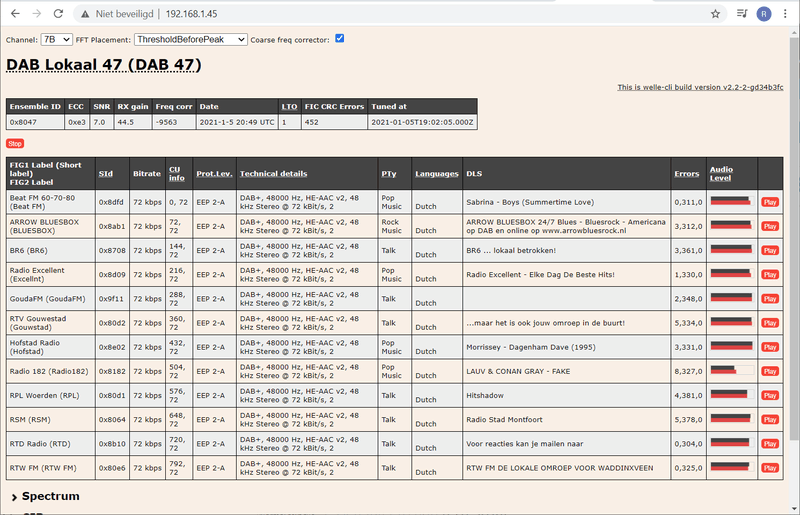Play RTD Radio station
The image size is (800, 515).
coord(770,444)
